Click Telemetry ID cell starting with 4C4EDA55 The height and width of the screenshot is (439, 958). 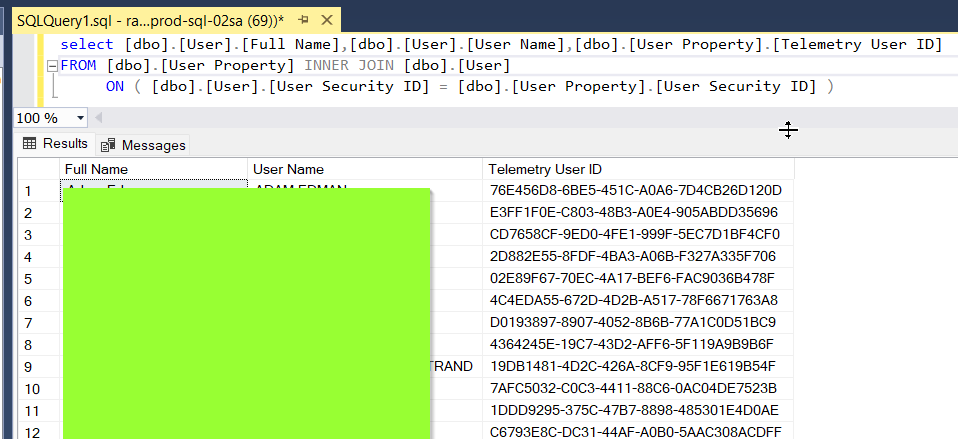[x=634, y=301]
